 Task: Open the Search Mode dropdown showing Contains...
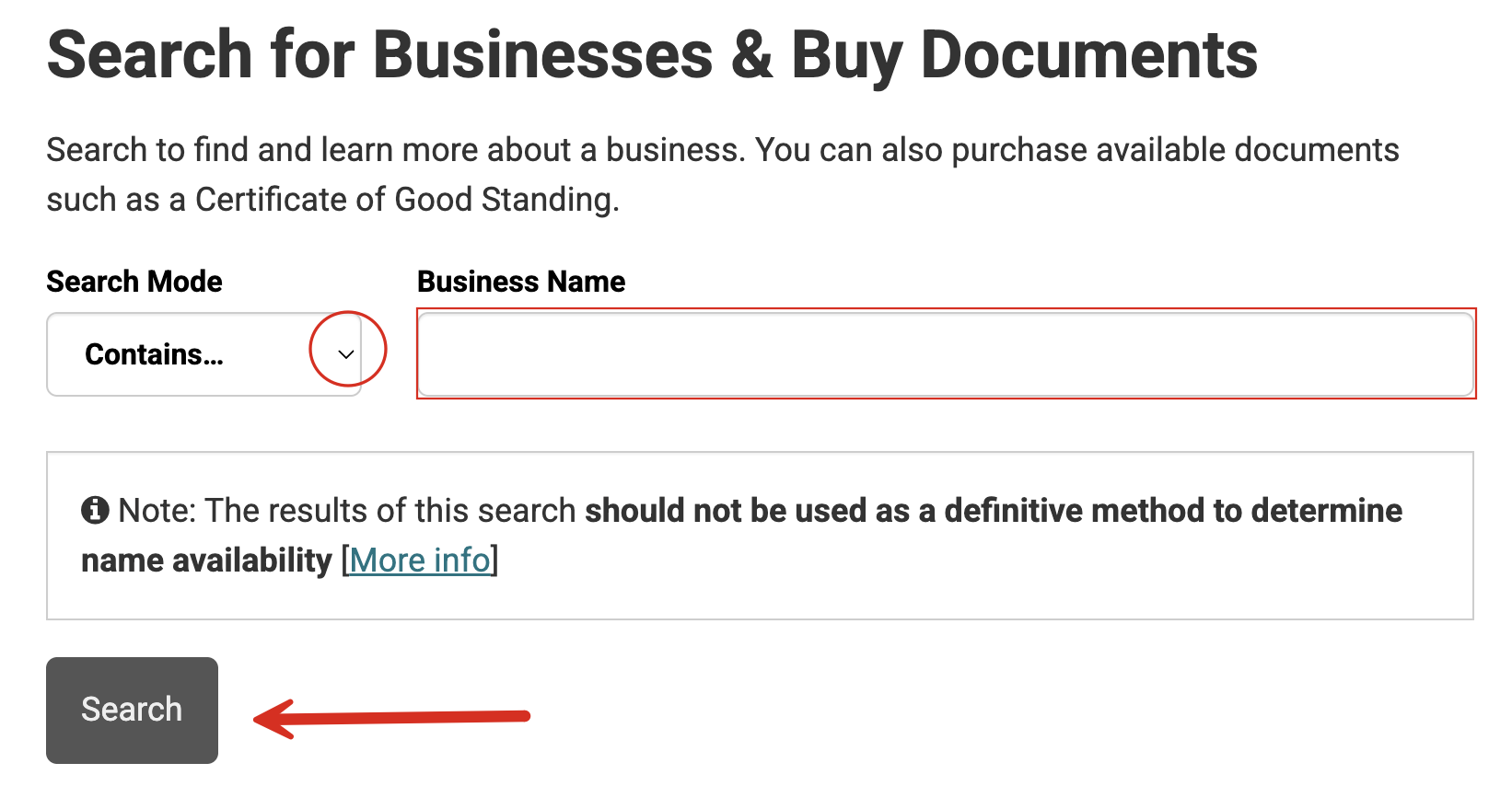tap(204, 354)
